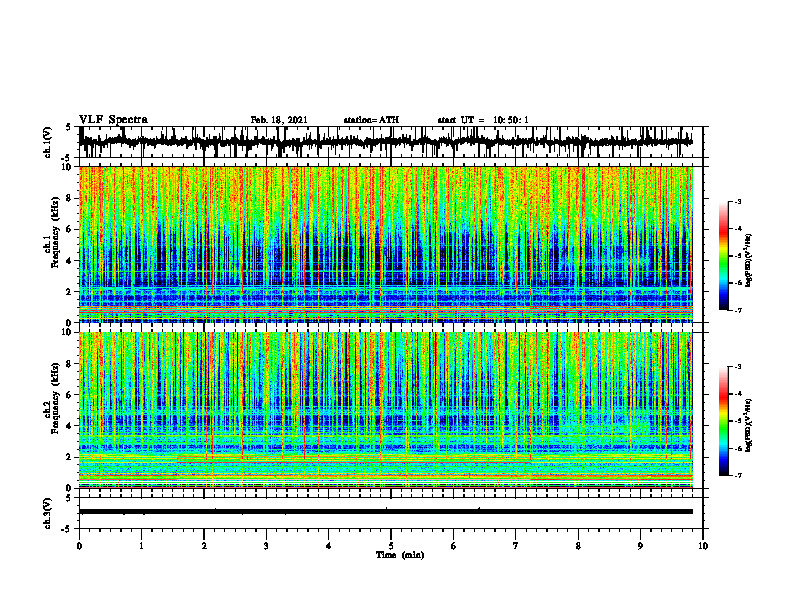Click the "ch.1(V)" waveform axis label
792x612 pixels.
pyautogui.click(x=48, y=142)
